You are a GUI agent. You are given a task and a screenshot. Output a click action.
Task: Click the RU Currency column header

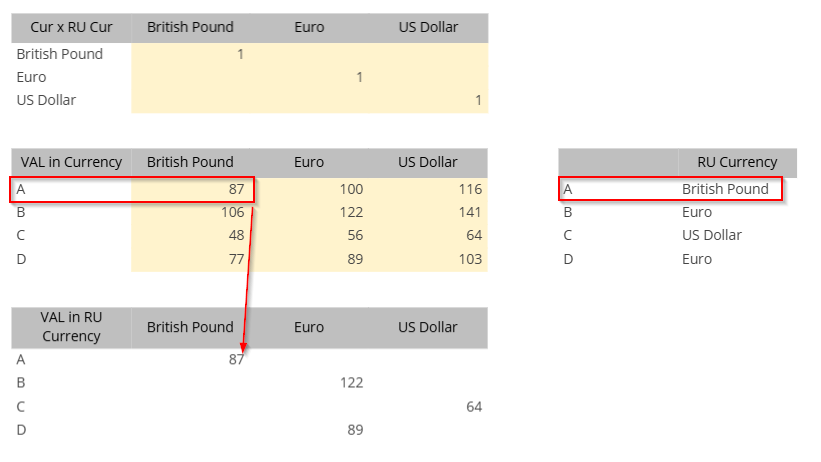pos(737,163)
